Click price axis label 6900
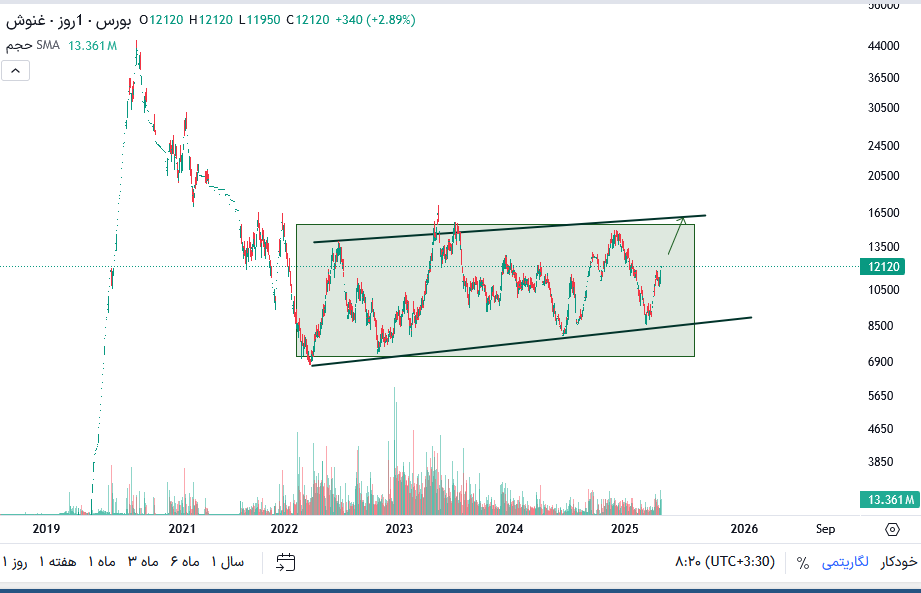This screenshot has height=593, width=921. (x=880, y=362)
